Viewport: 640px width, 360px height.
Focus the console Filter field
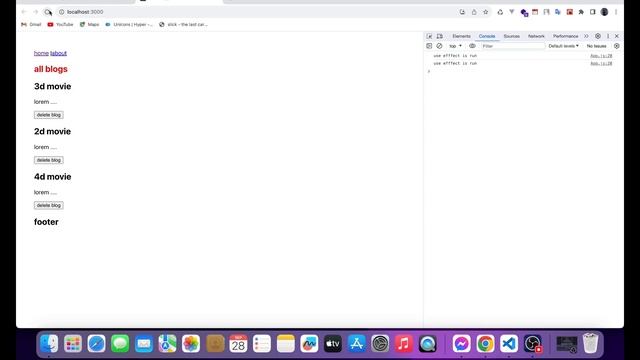click(x=513, y=46)
